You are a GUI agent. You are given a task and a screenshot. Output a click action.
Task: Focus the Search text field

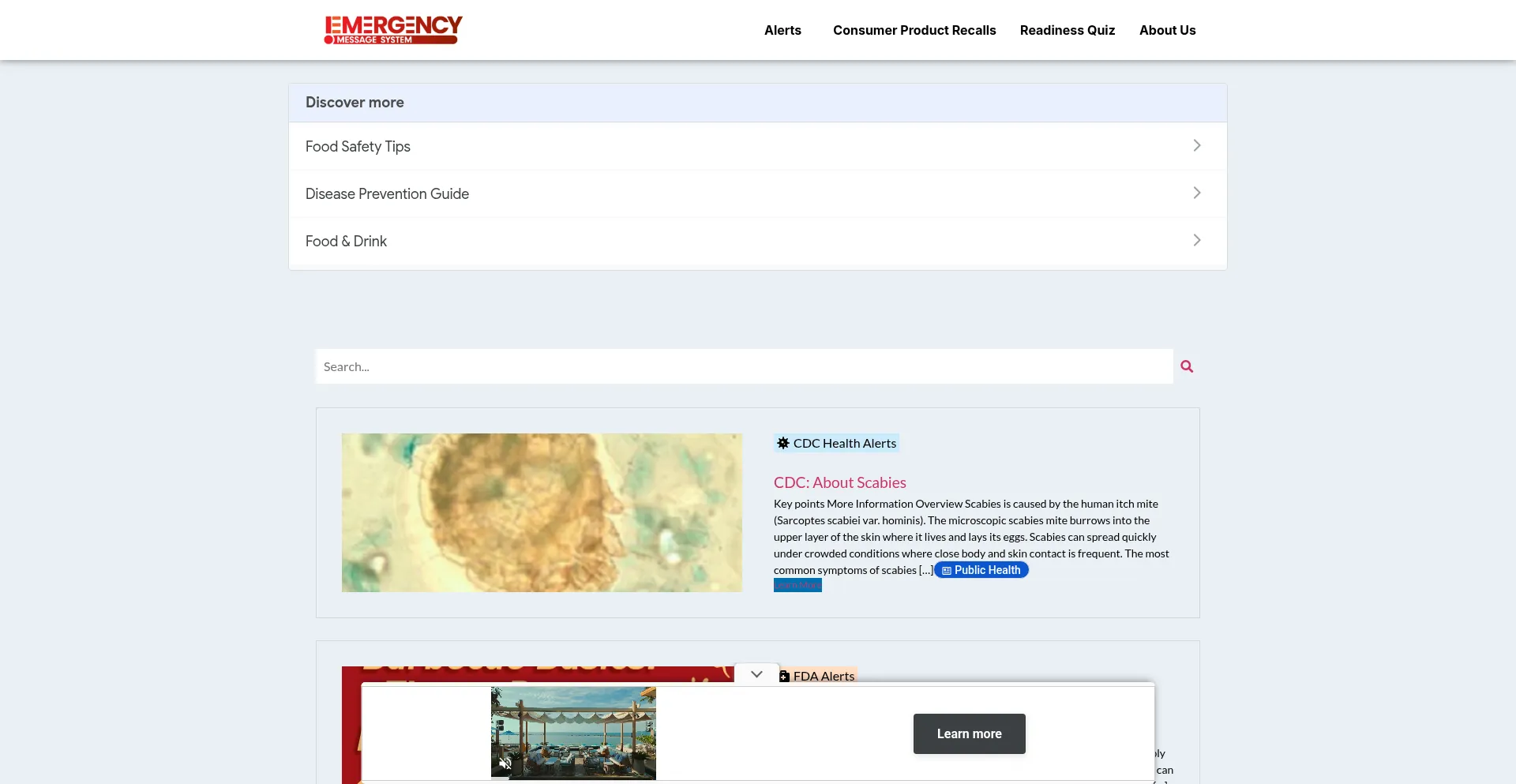click(744, 366)
